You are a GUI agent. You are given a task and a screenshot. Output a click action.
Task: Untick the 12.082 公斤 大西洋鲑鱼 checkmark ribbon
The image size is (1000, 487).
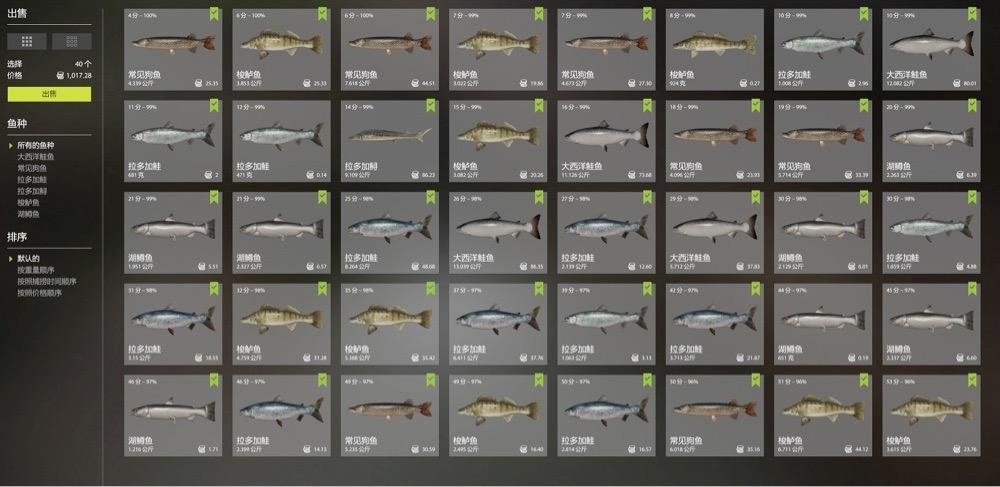click(972, 13)
